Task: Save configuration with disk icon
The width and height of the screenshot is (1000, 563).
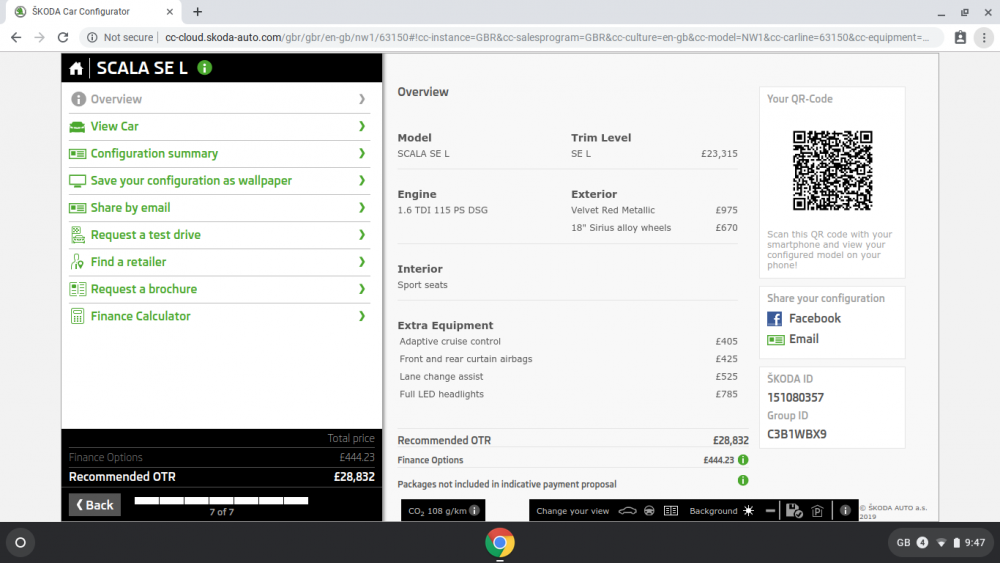Action: 794,511
